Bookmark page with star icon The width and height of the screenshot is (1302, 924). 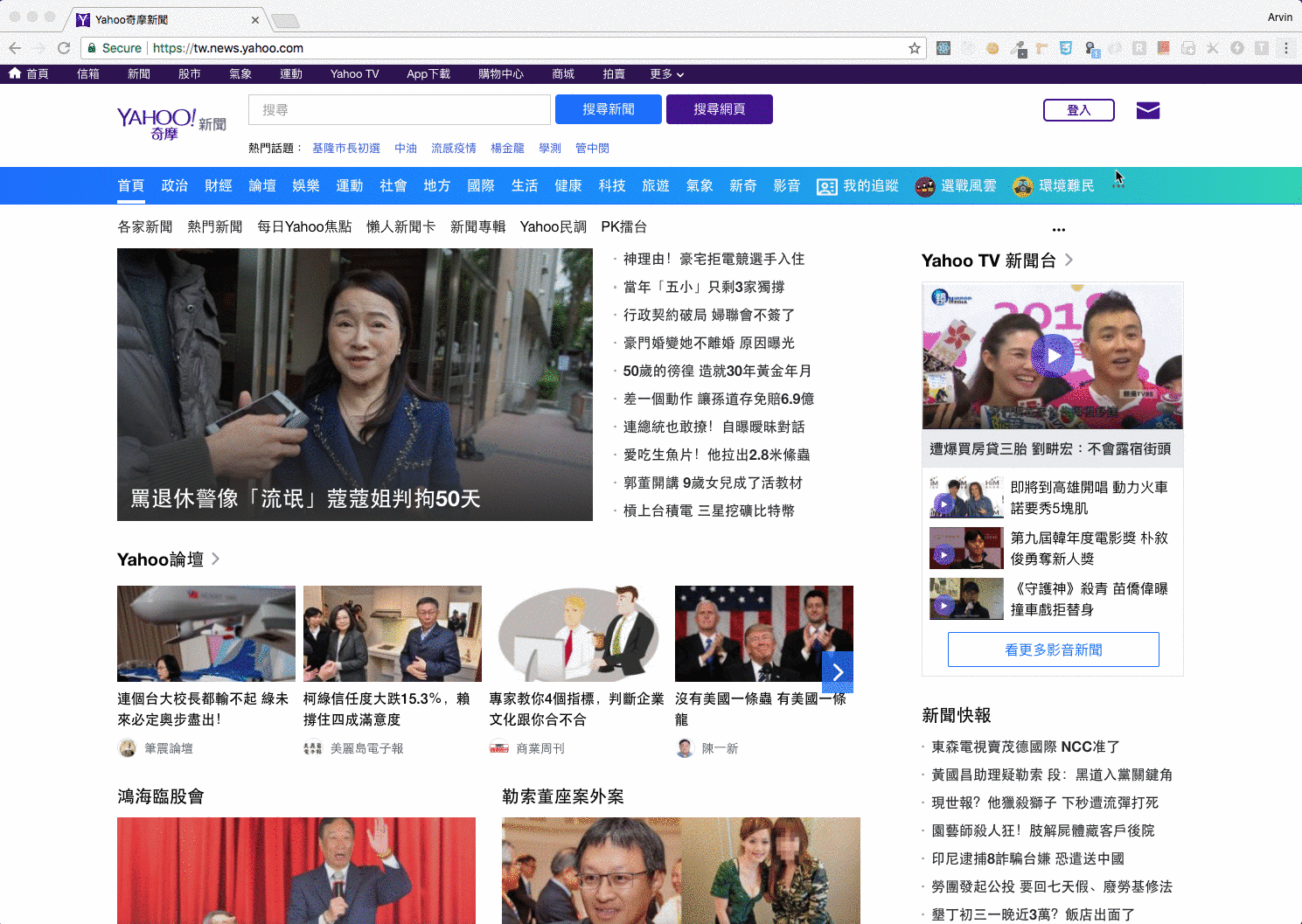coord(915,48)
